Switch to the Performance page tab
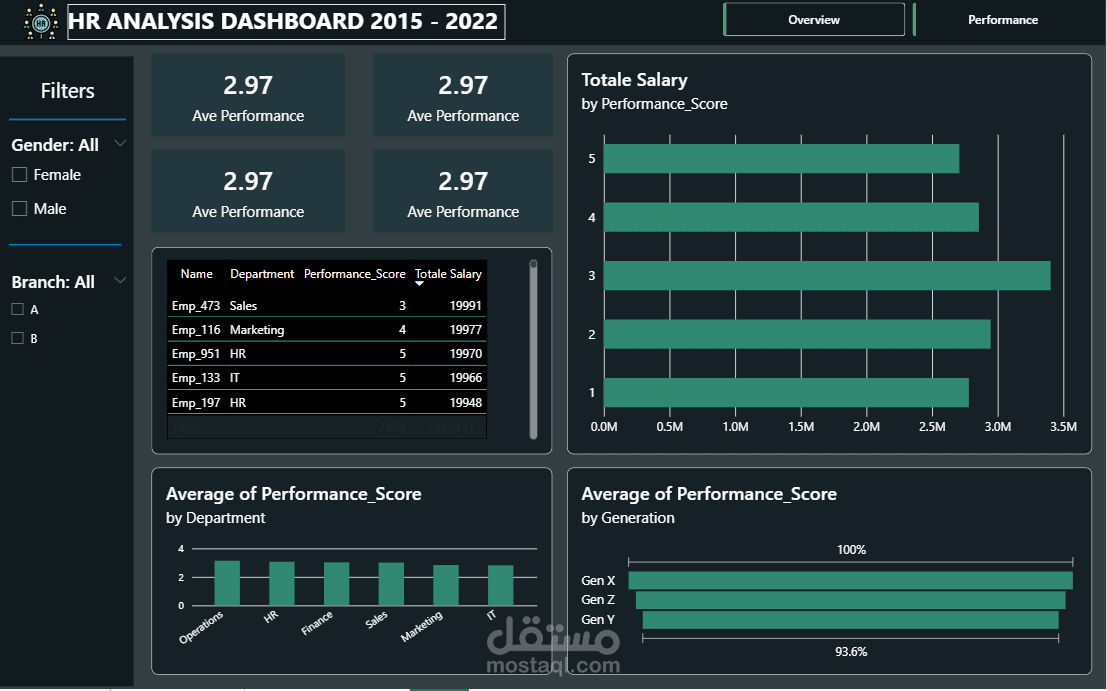This screenshot has width=1107, height=691. [1003, 20]
